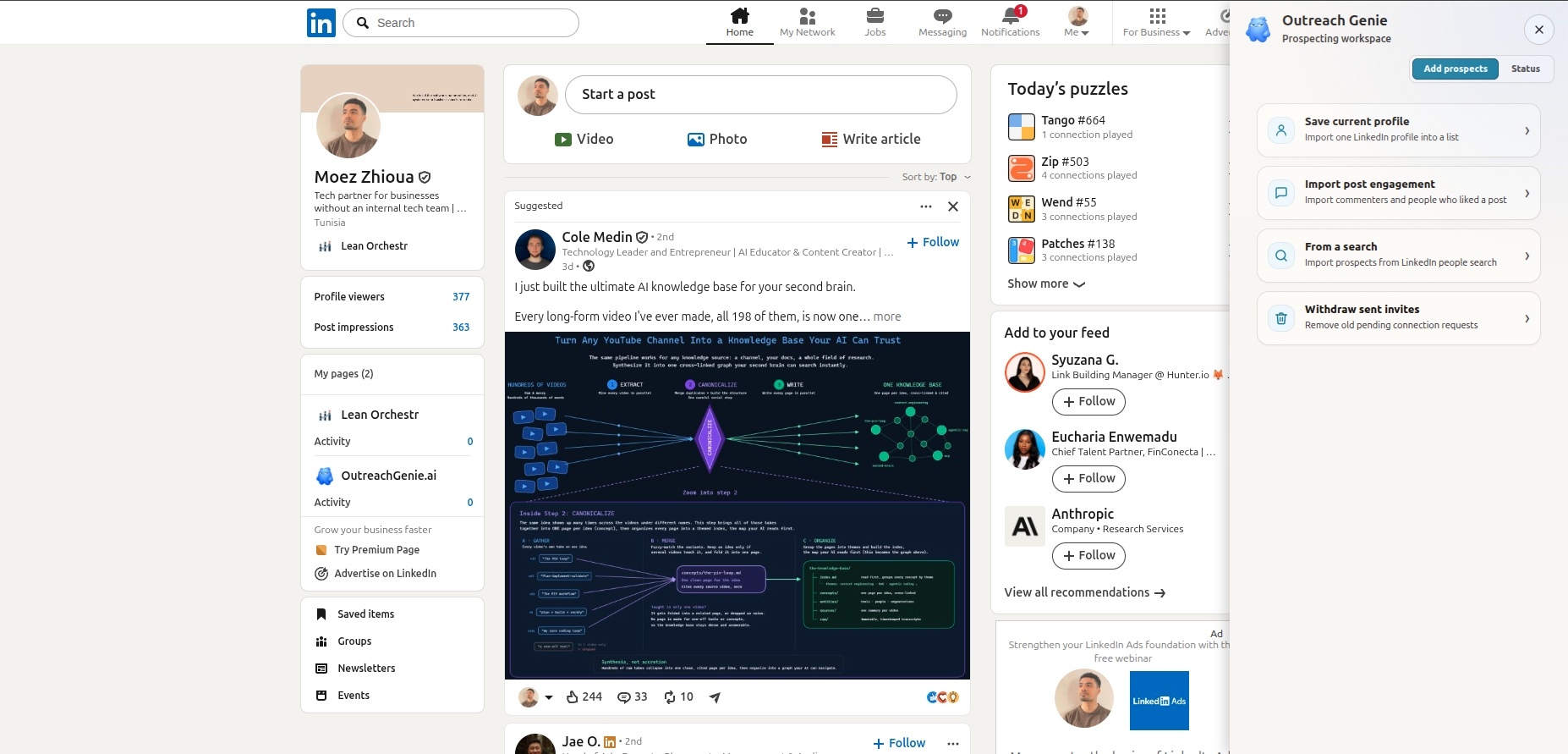The height and width of the screenshot is (754, 1568).
Task: Play the Zip #503 puzzle
Action: (1072, 168)
